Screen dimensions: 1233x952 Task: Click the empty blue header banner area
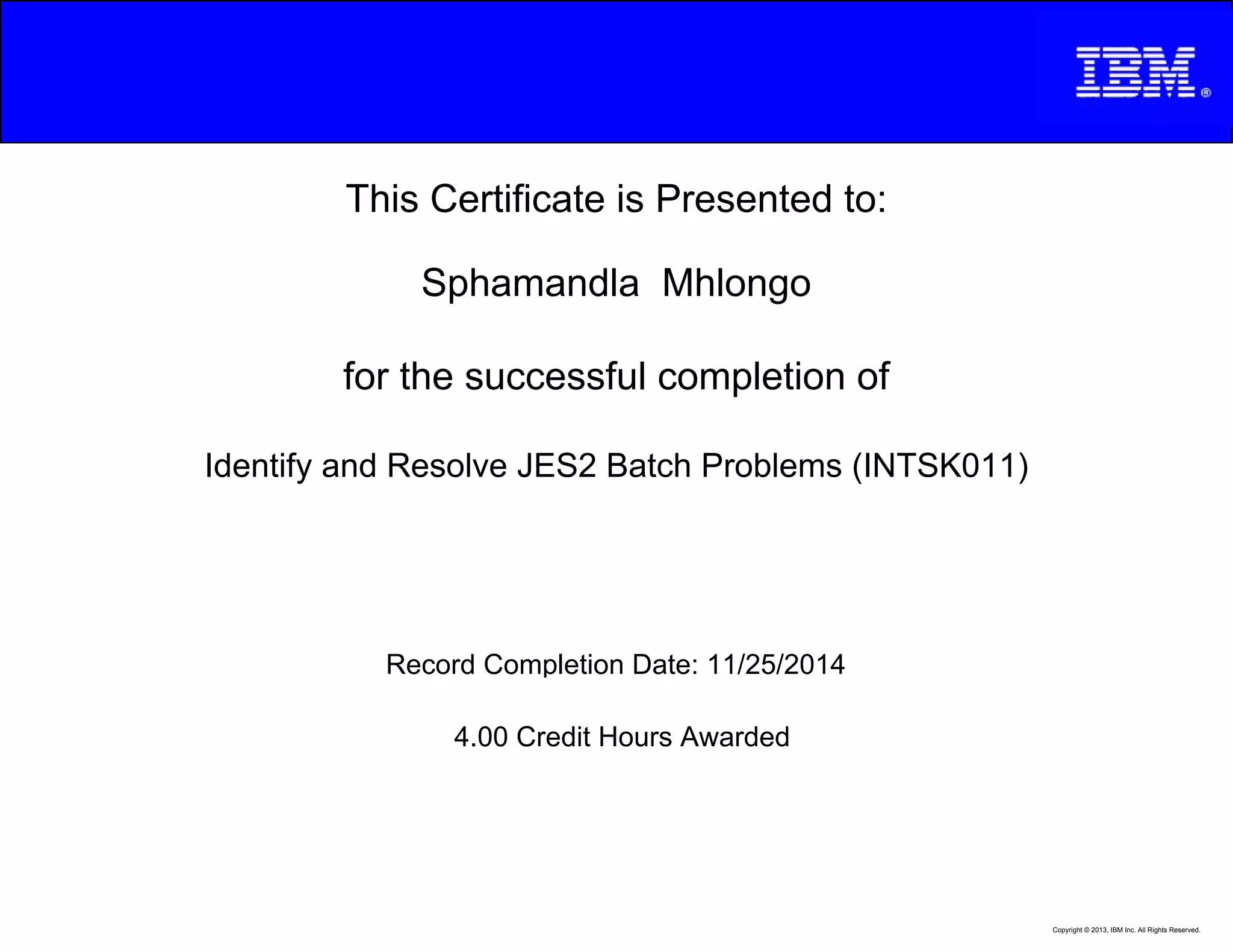482,72
